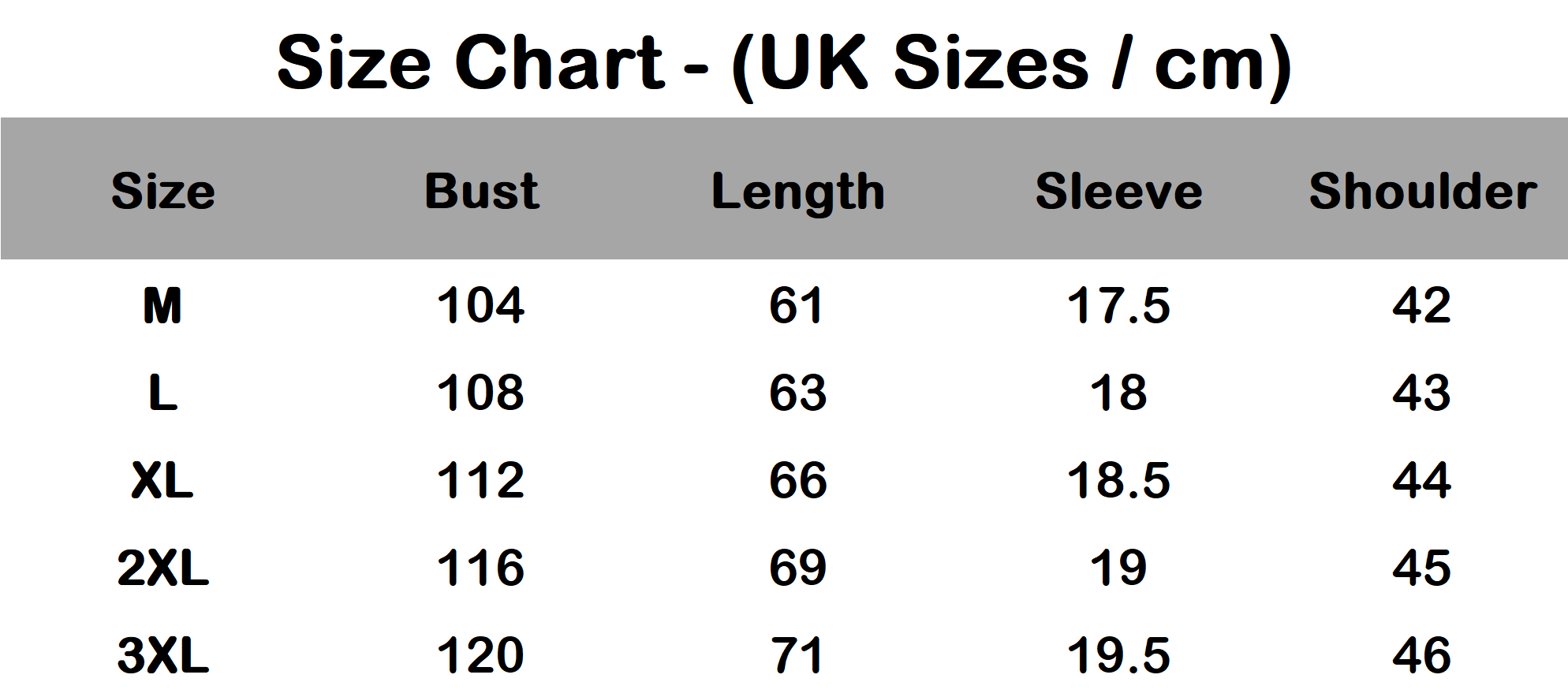Click the Length column header

tap(798, 192)
